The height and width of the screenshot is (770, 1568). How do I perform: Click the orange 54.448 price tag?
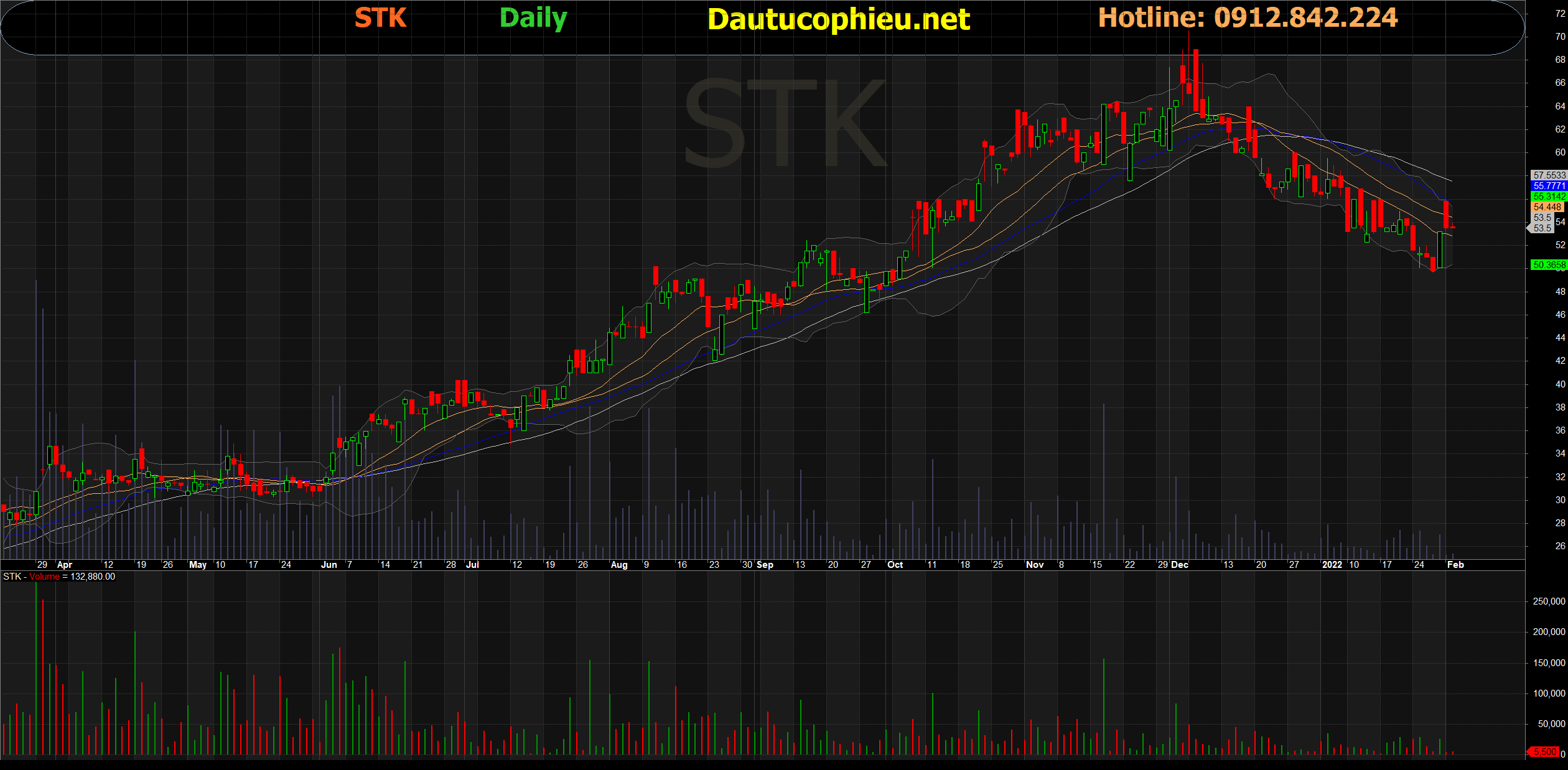[1547, 207]
